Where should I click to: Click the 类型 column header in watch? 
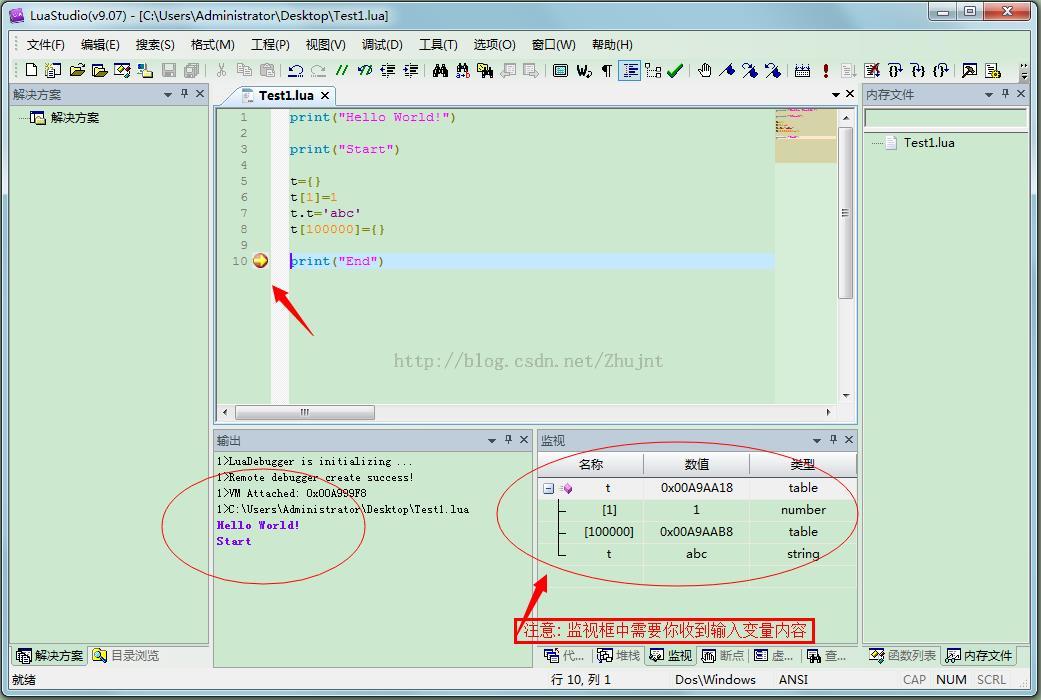click(803, 465)
